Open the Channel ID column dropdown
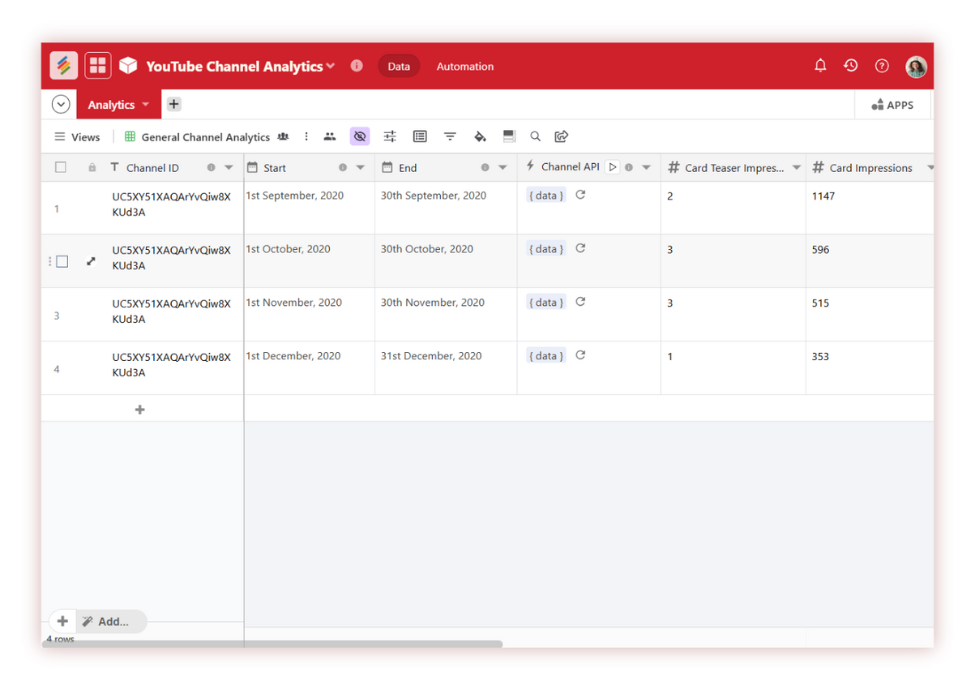This screenshot has width=975, height=690. coord(229,167)
